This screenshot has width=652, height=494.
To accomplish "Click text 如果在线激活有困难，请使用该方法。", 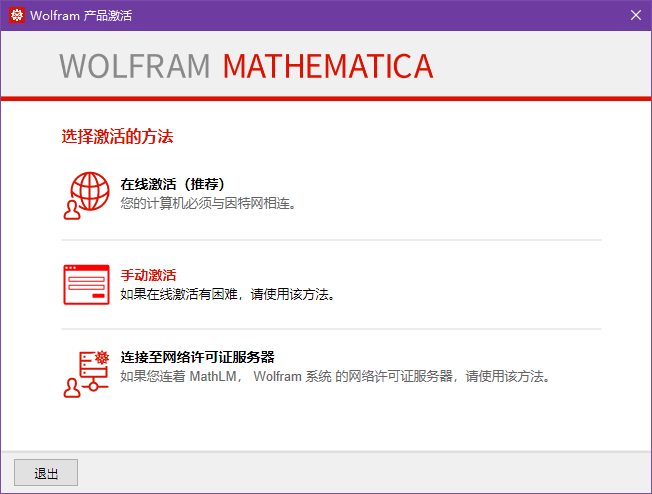I will pos(227,294).
